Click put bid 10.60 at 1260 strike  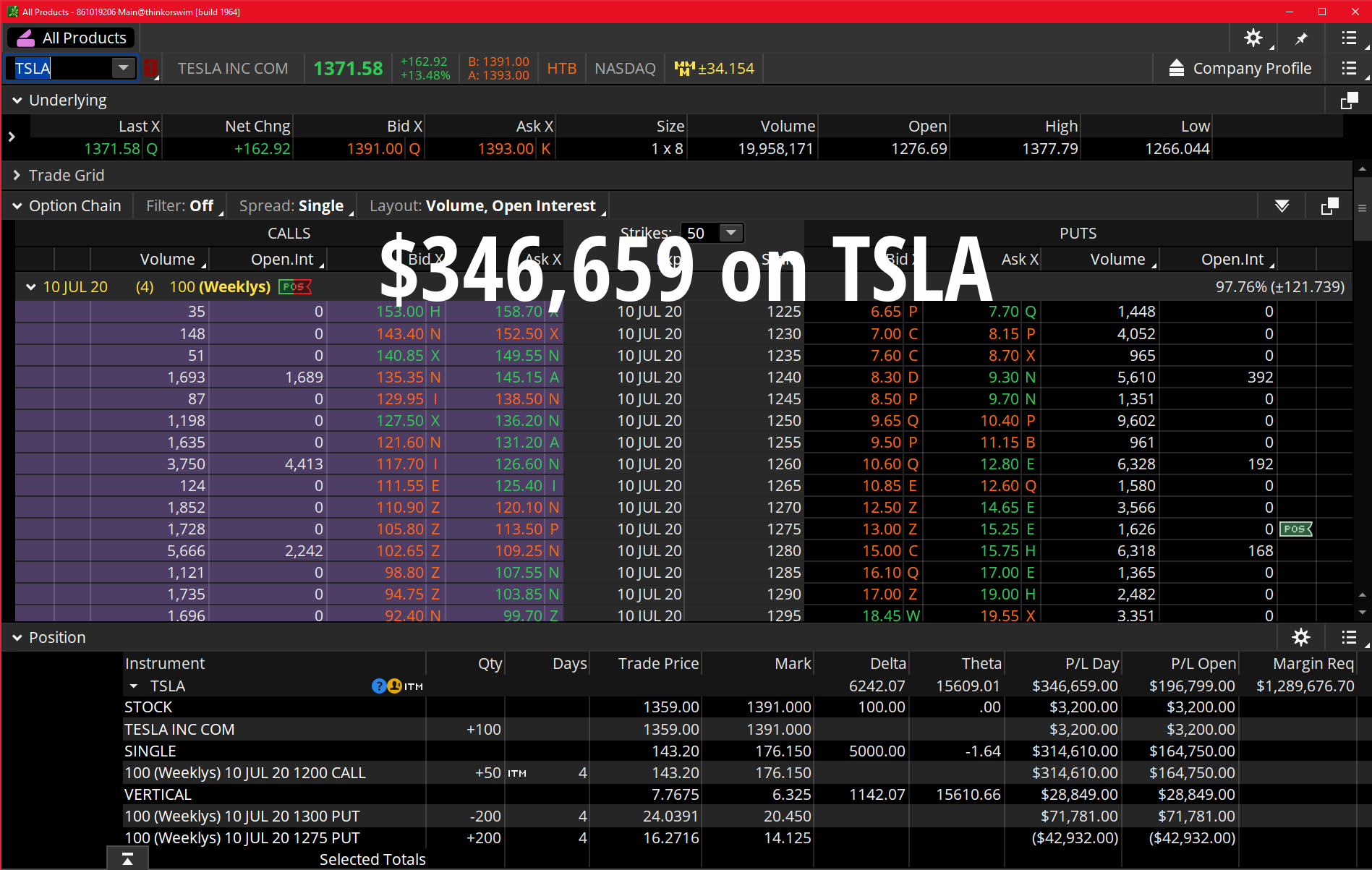coord(882,464)
